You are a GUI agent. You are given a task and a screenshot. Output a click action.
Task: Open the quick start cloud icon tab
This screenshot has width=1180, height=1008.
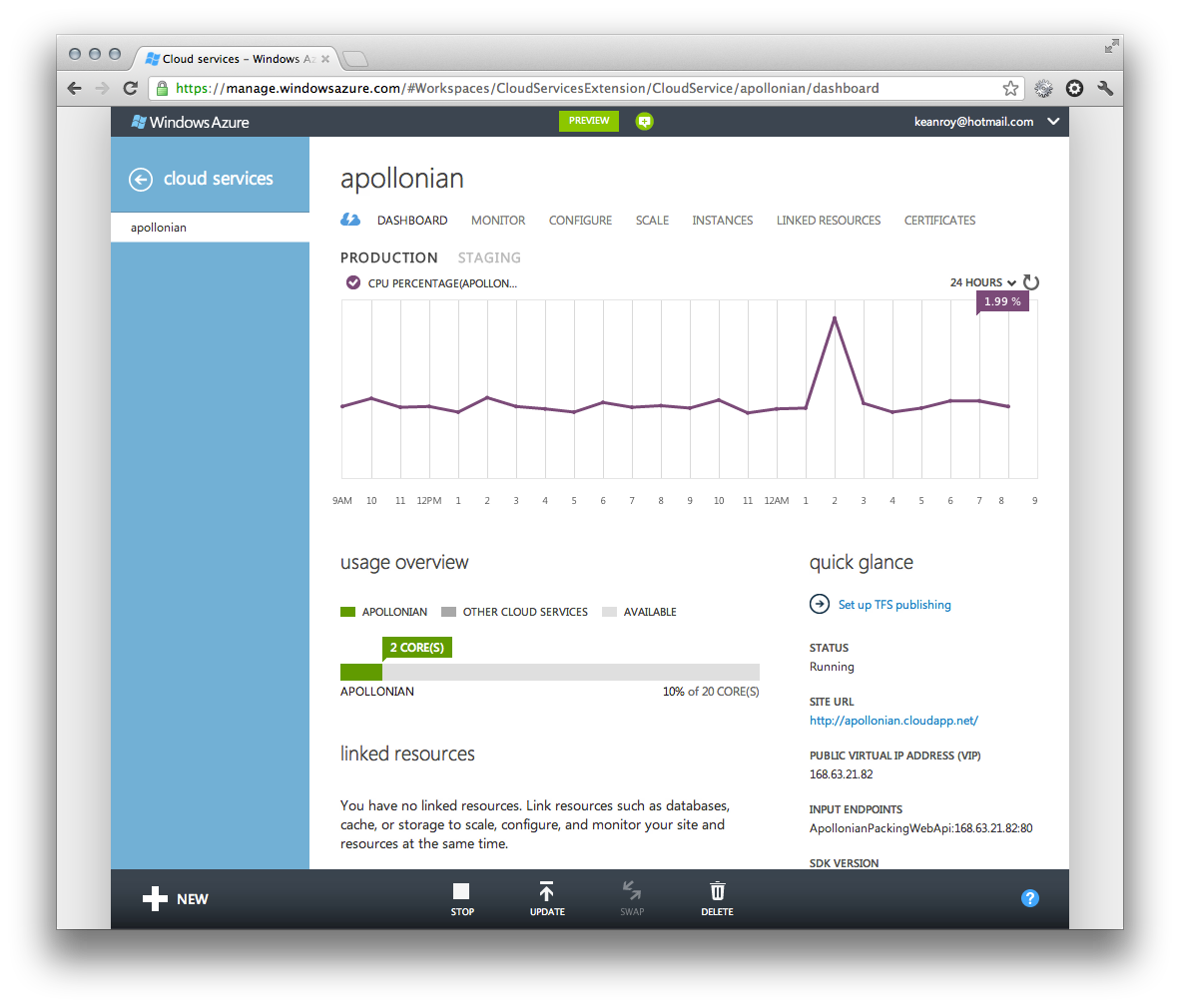click(x=350, y=221)
